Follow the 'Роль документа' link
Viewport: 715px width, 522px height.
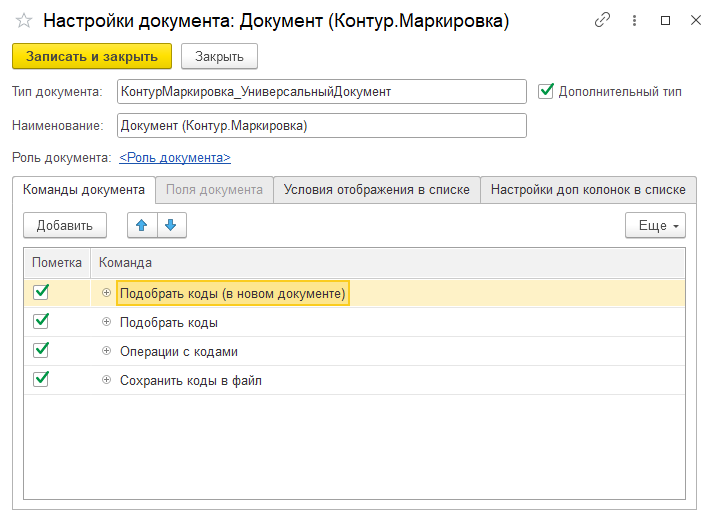(x=175, y=157)
